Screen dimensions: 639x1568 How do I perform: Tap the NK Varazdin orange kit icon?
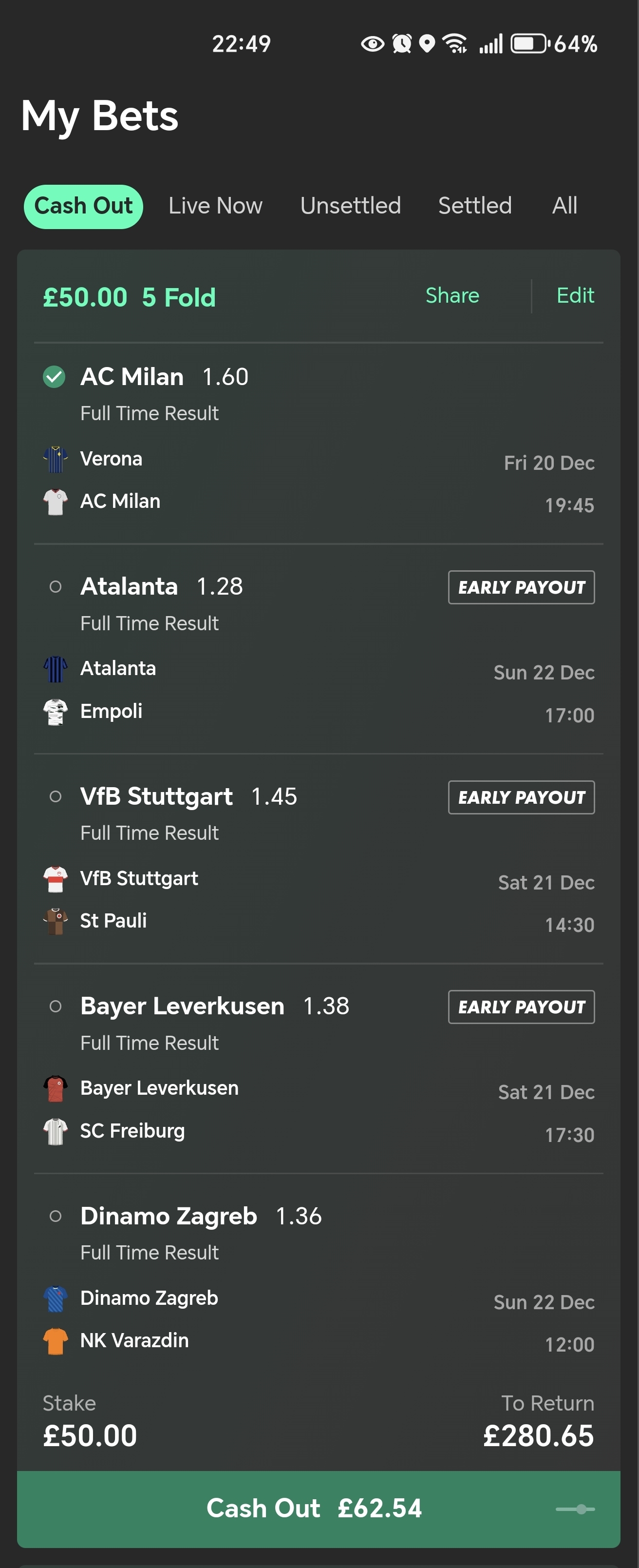[x=56, y=1341]
